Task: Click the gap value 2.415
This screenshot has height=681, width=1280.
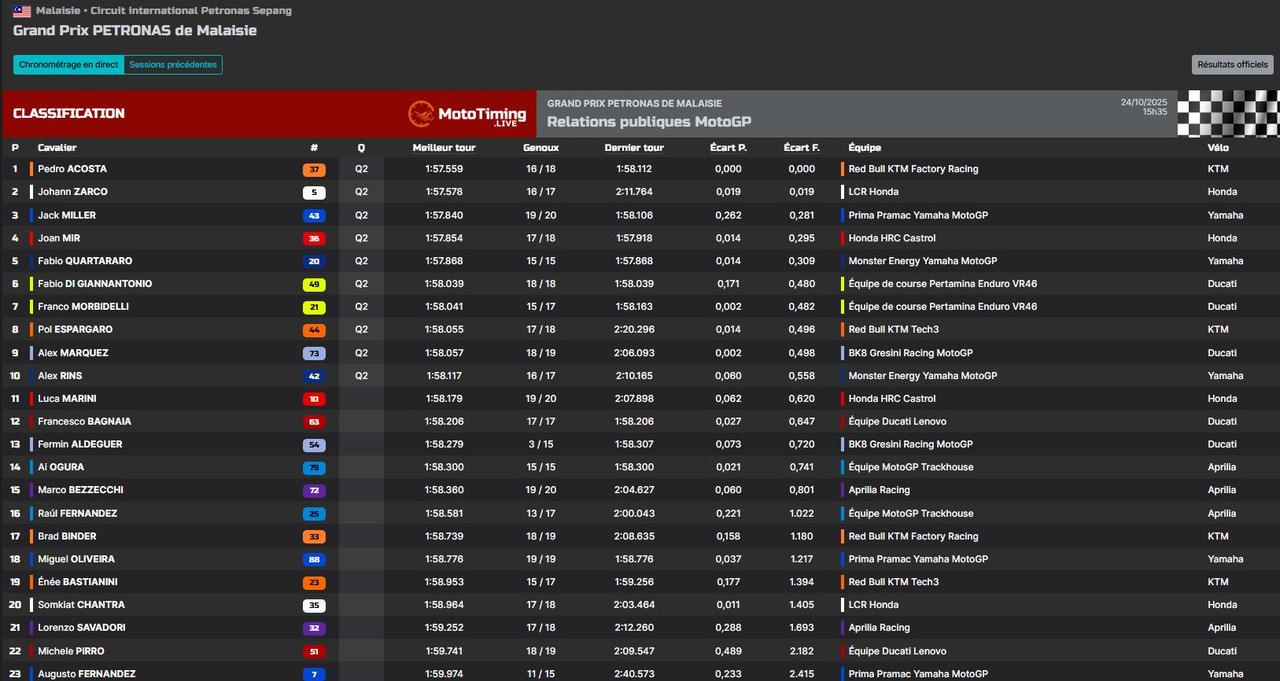Action: pos(801,675)
